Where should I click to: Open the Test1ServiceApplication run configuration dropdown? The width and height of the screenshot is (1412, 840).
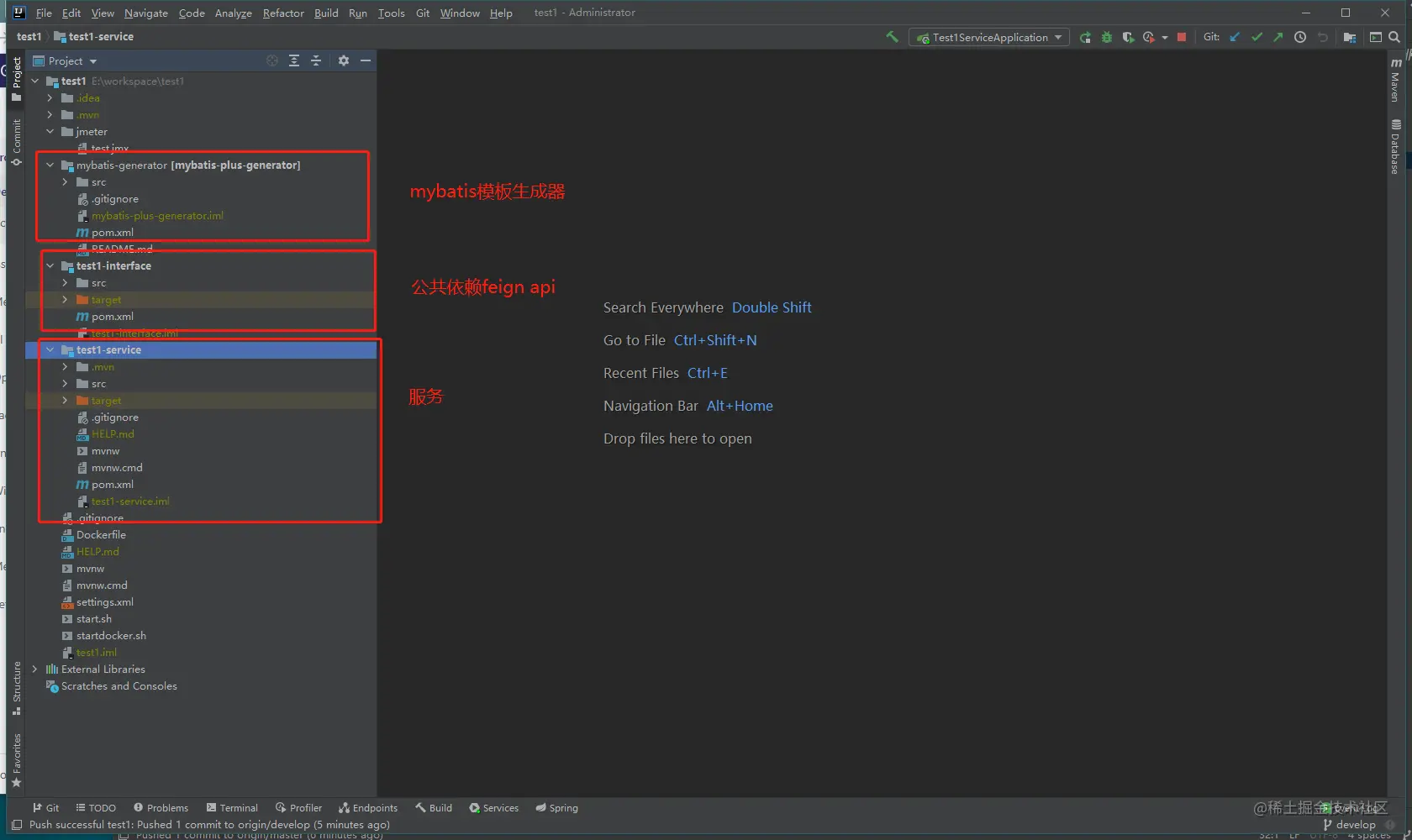pos(989,37)
